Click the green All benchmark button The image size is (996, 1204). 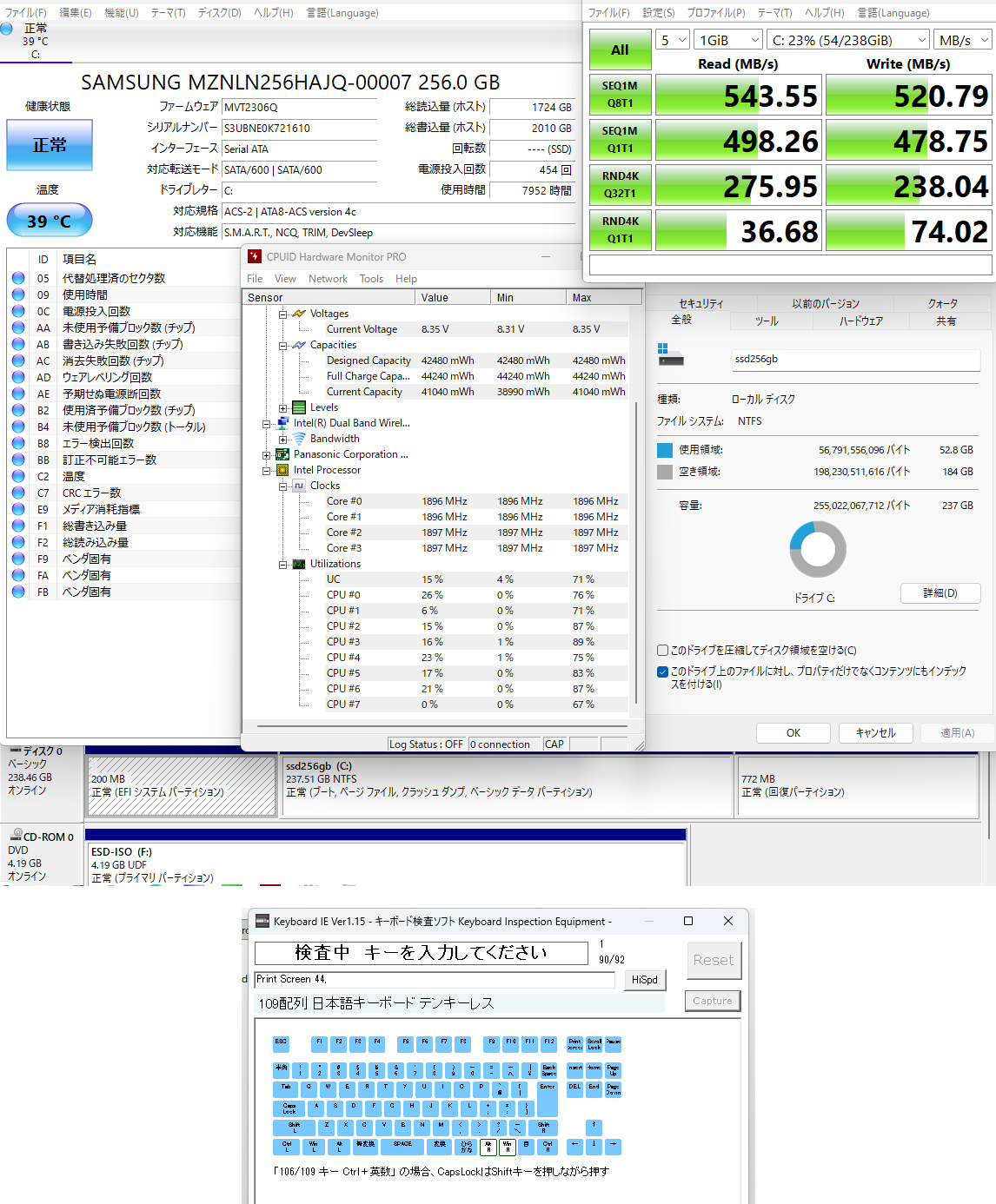[620, 50]
